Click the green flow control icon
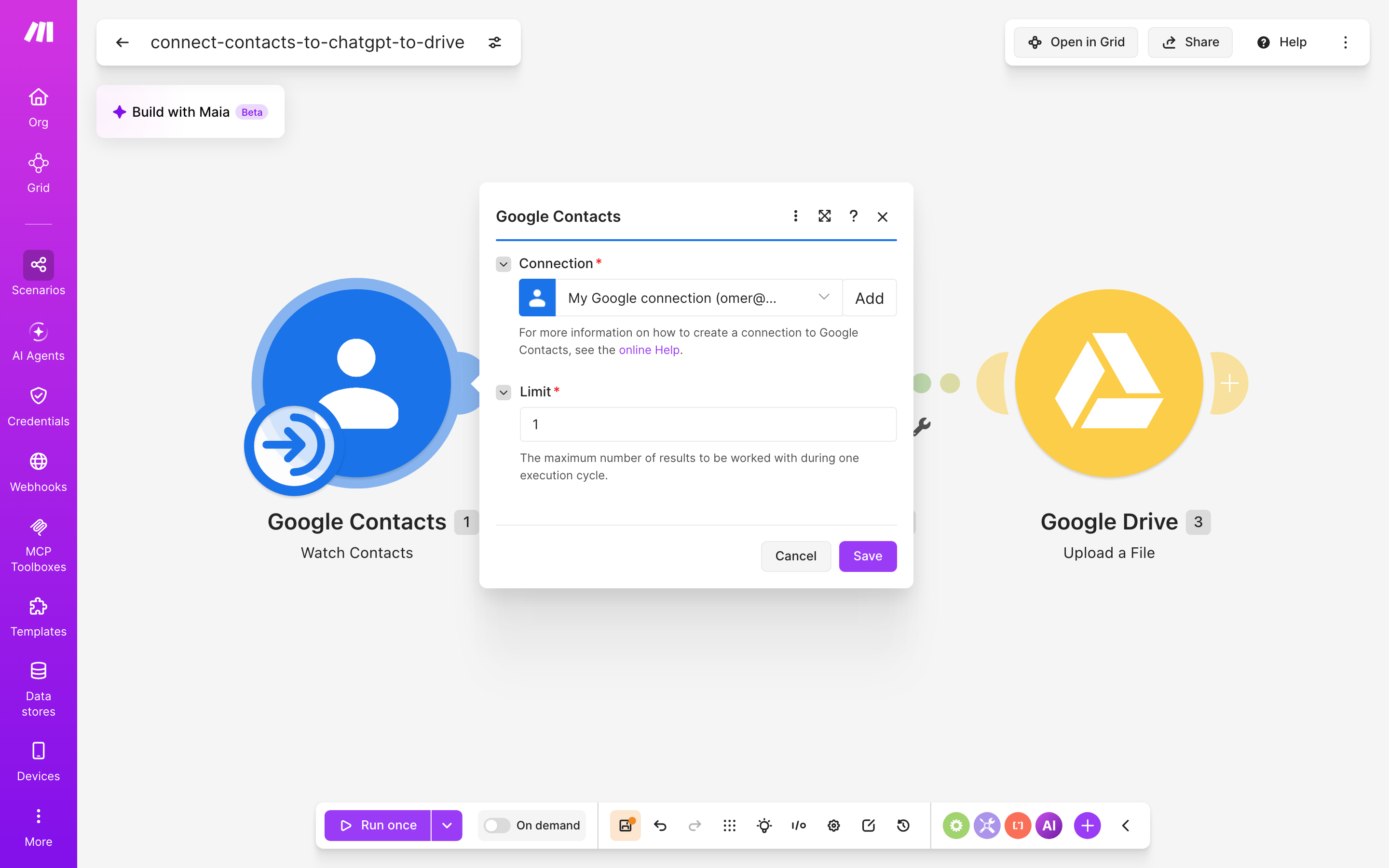The image size is (1389, 868). pyautogui.click(x=955, y=826)
